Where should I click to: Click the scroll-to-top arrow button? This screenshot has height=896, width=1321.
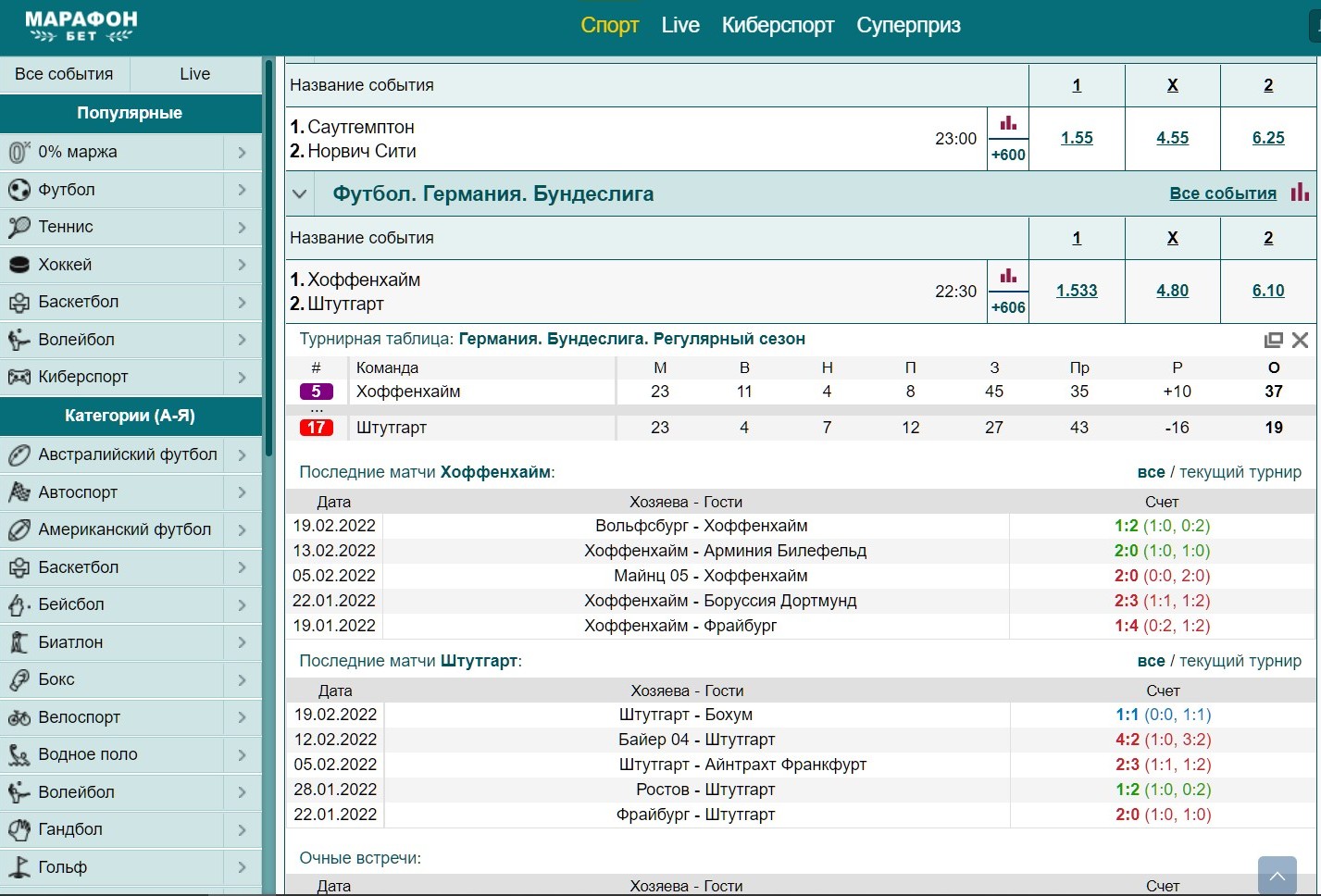pyautogui.click(x=1277, y=876)
